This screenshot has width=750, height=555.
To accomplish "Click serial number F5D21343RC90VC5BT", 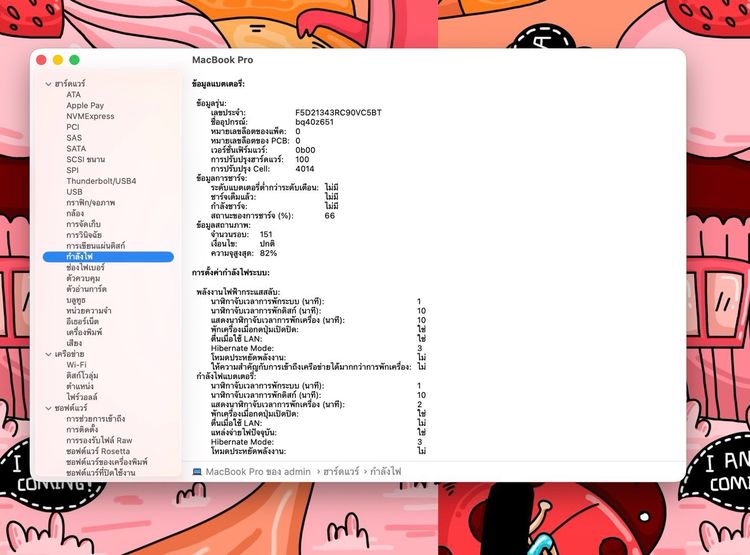I will pos(338,113).
